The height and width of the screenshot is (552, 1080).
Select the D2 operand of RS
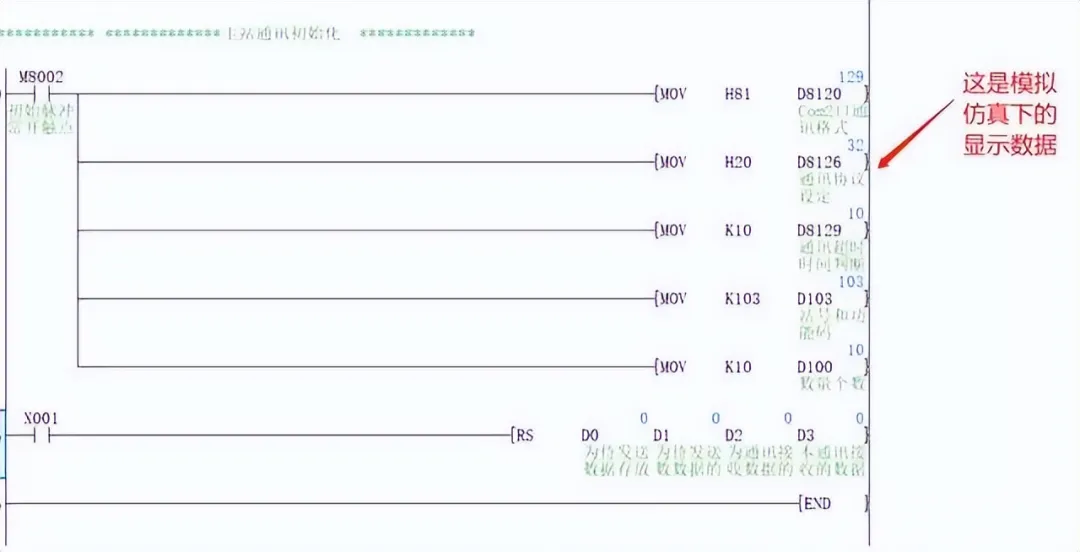click(x=734, y=436)
